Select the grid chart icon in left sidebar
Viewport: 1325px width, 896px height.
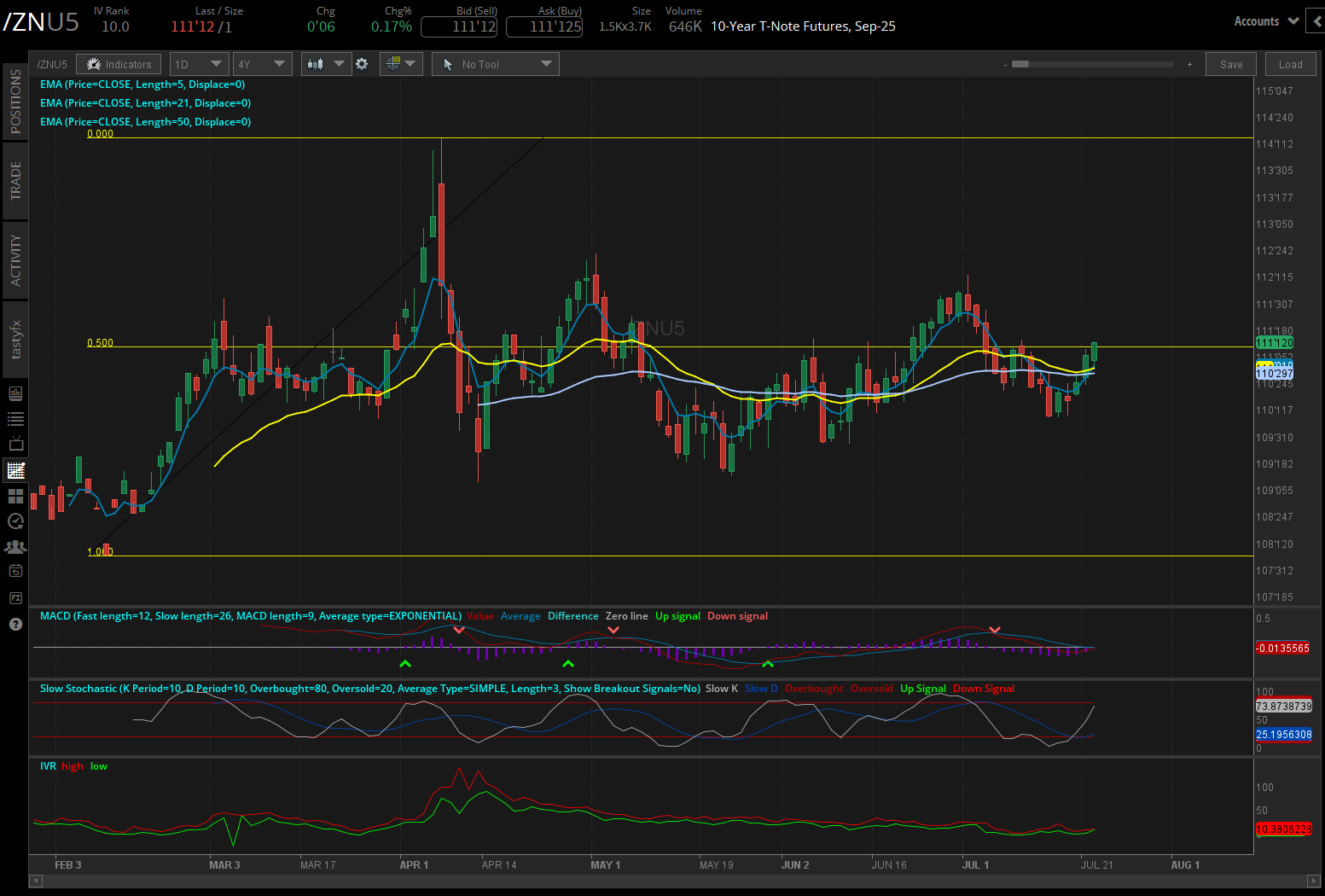click(15, 468)
